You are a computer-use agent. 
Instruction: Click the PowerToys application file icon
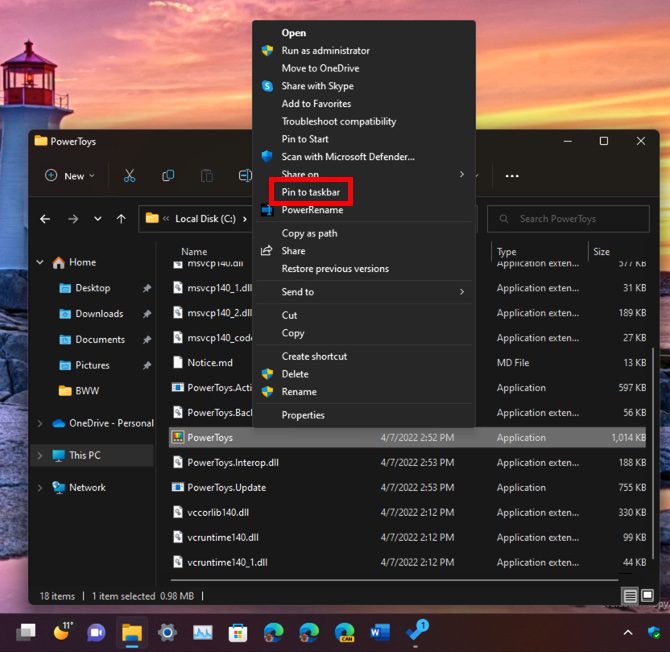tap(178, 437)
